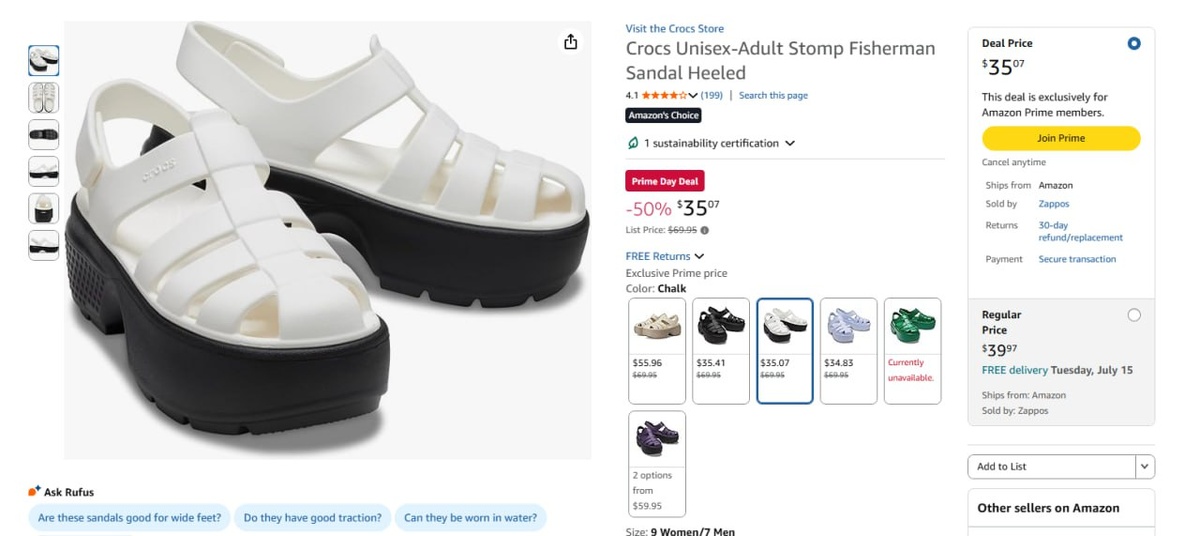Open the 30-day refund/replacement link
This screenshot has width=1200, height=536.
pos(1080,231)
